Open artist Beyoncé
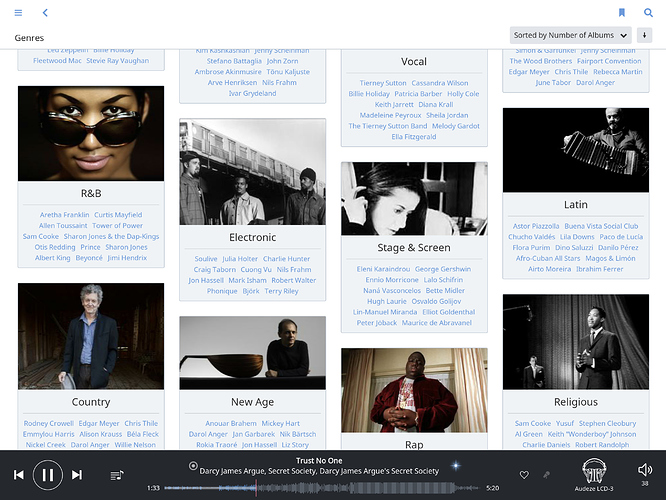This screenshot has width=666, height=500. [89, 258]
